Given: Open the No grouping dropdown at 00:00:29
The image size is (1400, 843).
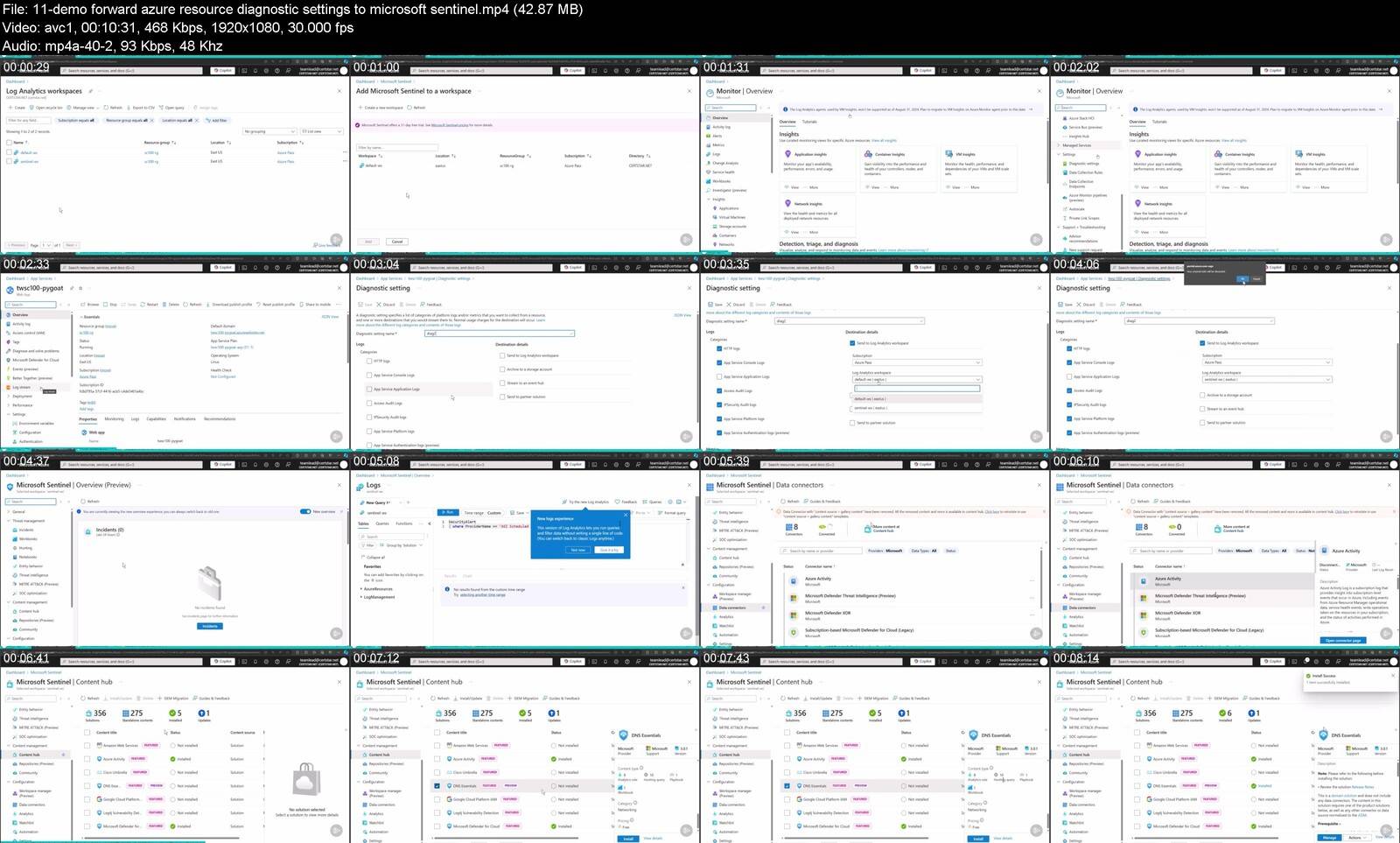Looking at the screenshot, I should click(270, 131).
